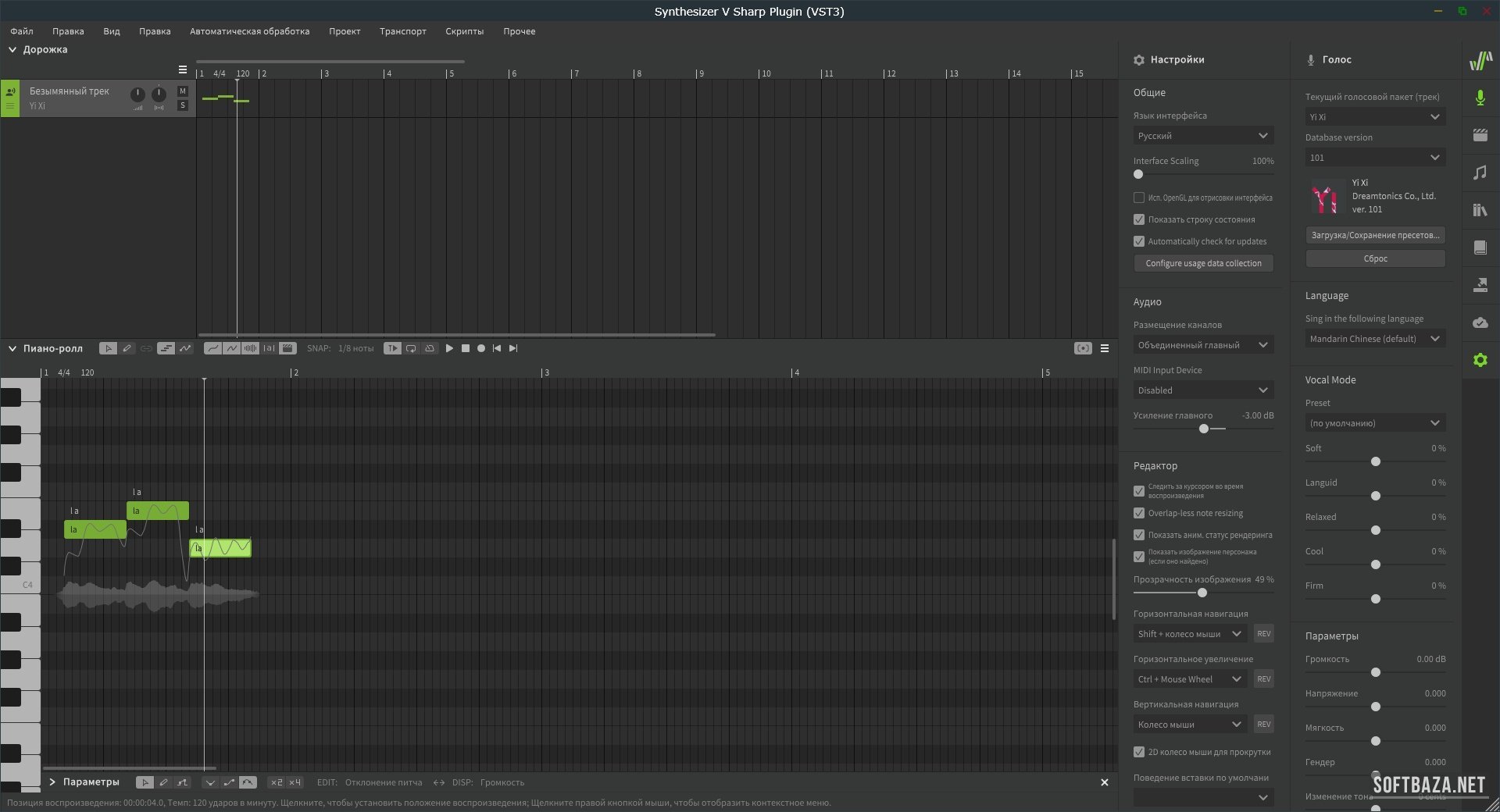Open the interface language dropdown Русский

[1203, 136]
